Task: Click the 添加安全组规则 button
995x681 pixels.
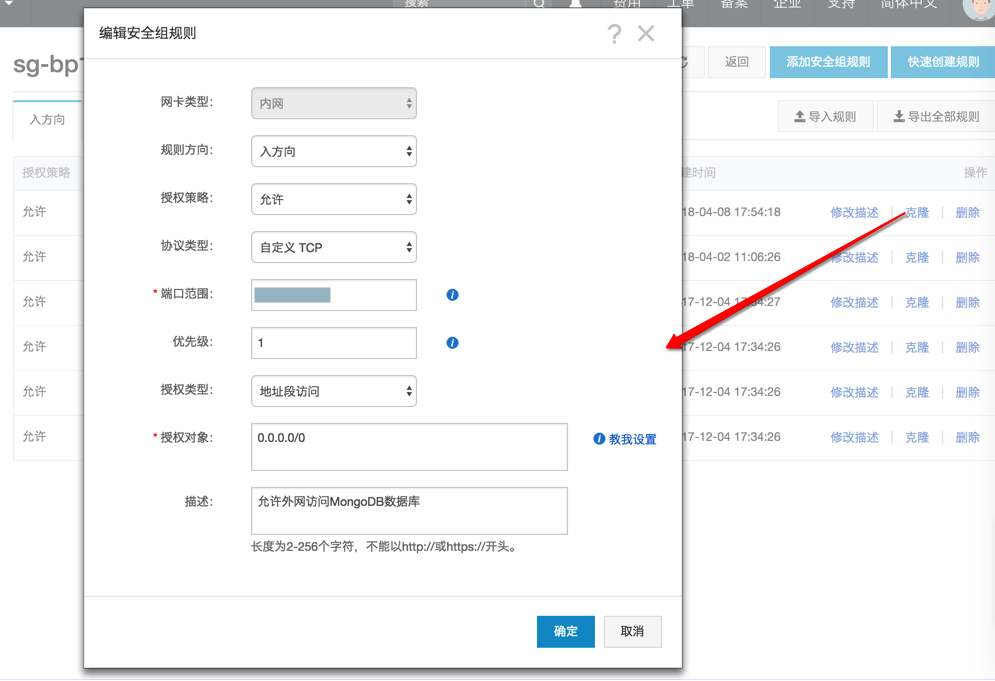Action: pos(828,62)
